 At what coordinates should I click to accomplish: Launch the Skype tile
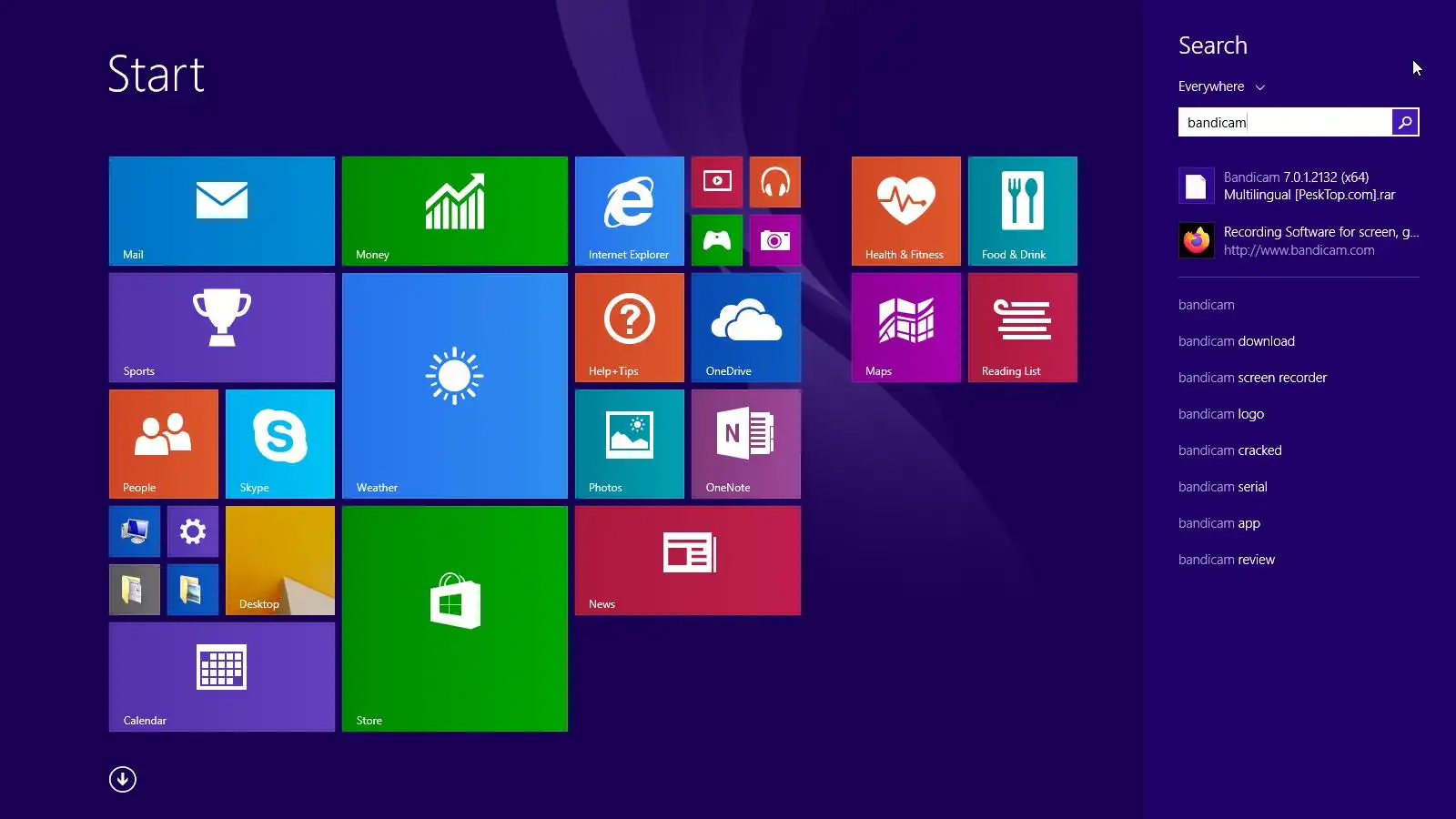click(280, 444)
